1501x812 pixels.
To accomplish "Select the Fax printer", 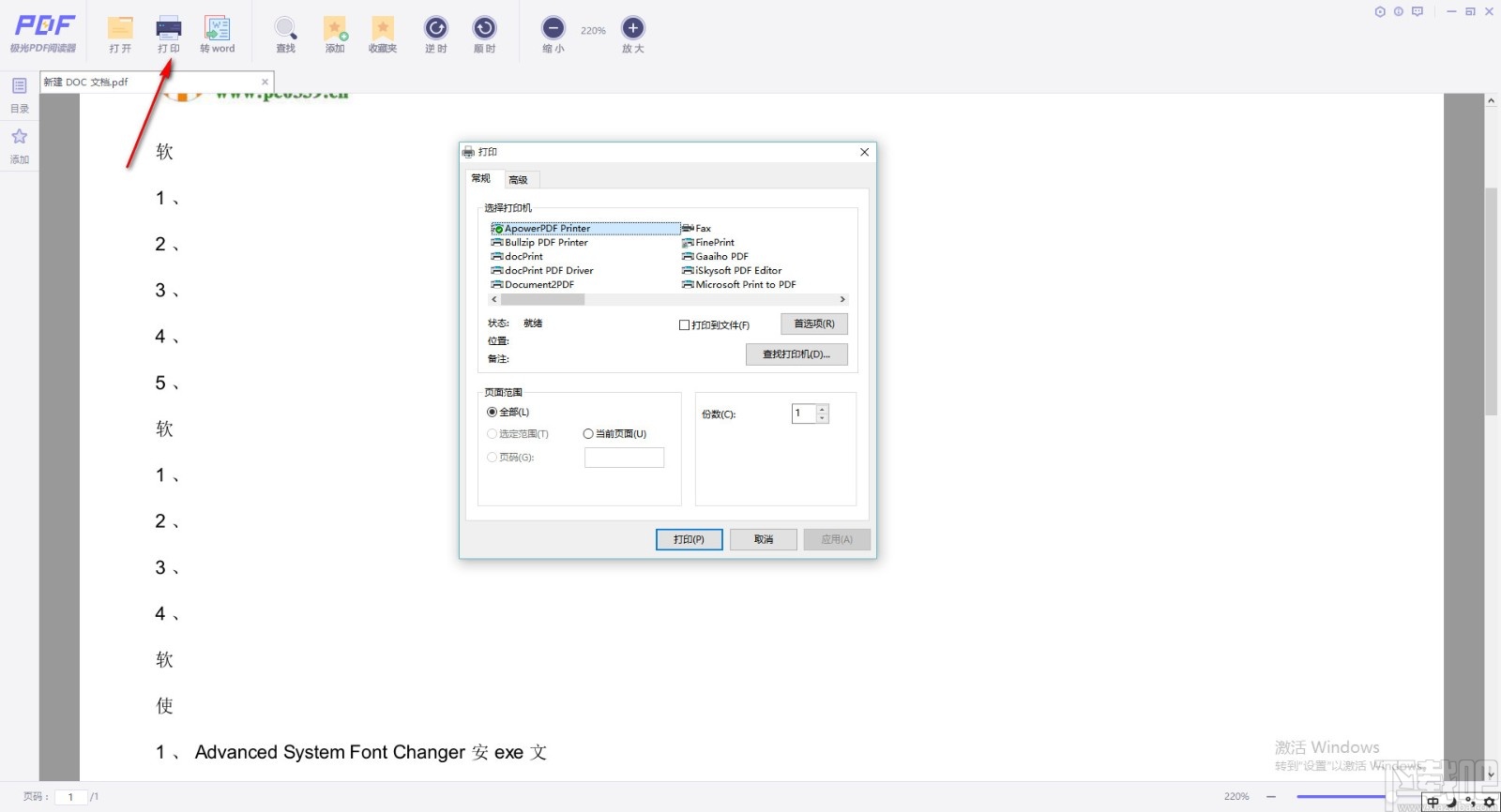I will coord(696,228).
